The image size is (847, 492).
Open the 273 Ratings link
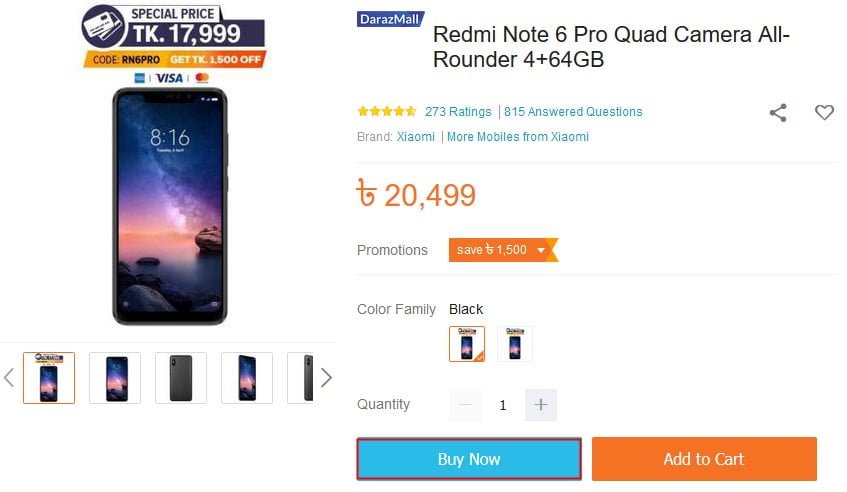(458, 112)
